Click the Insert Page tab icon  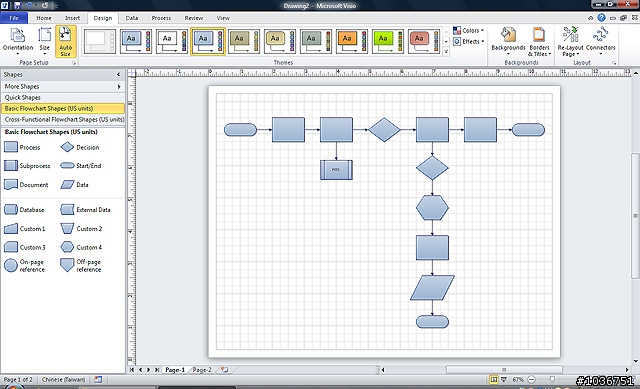click(224, 370)
